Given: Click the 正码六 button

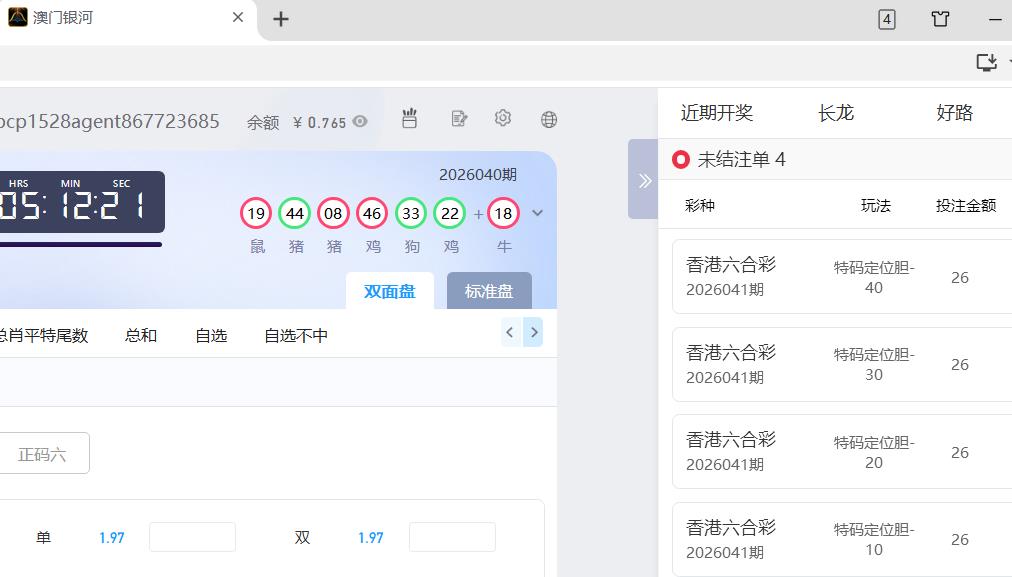Looking at the screenshot, I should [42, 454].
